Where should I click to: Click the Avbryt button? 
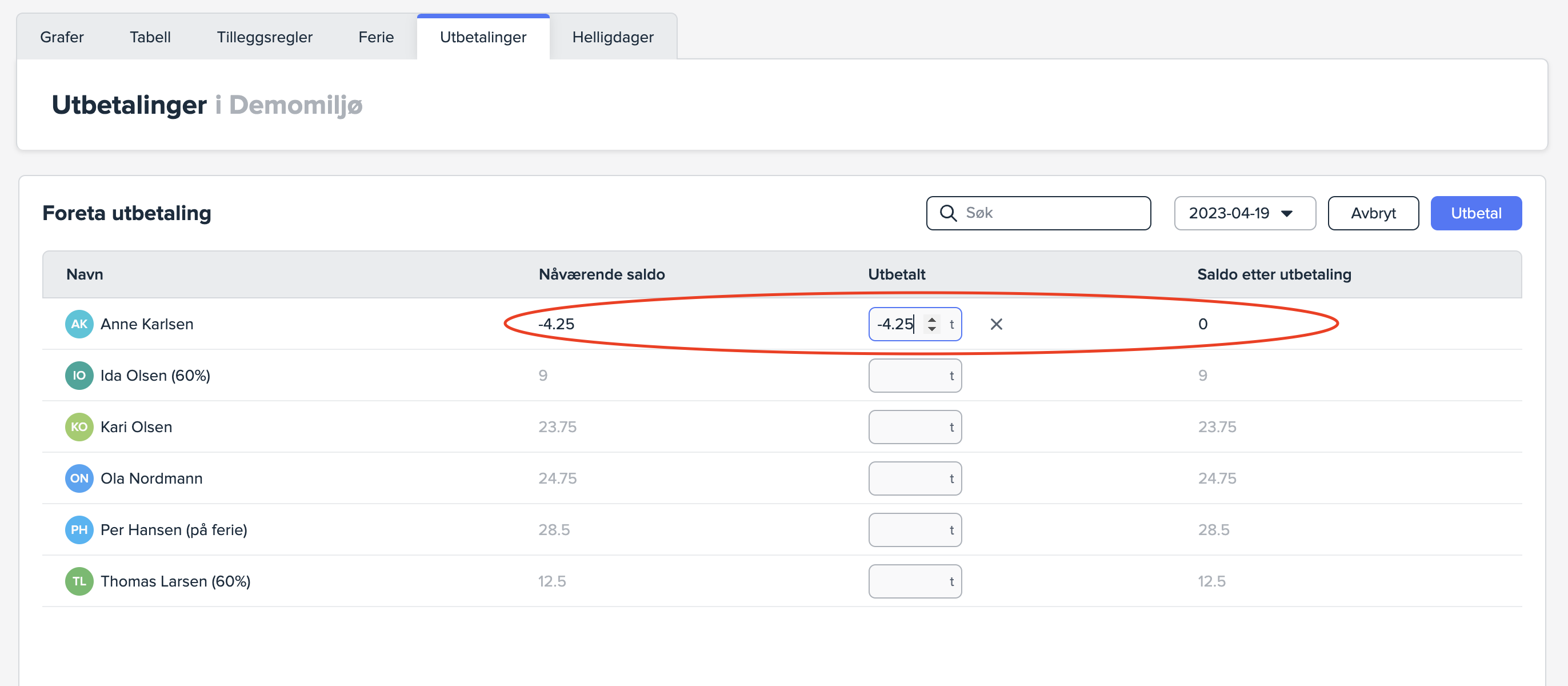tap(1373, 213)
